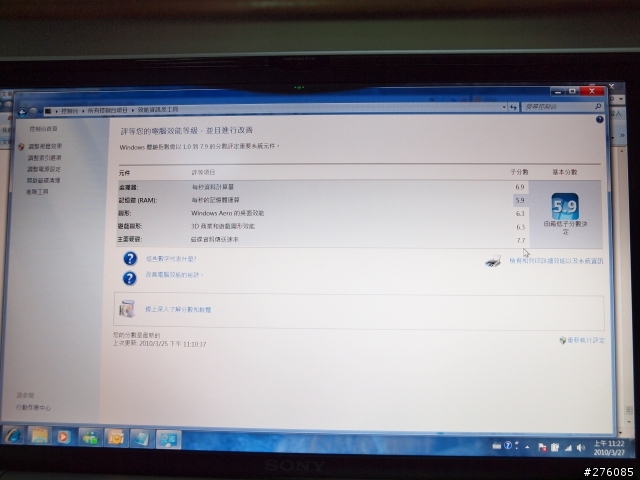
Task: Click the 基本分數 column header
Action: tap(565, 172)
